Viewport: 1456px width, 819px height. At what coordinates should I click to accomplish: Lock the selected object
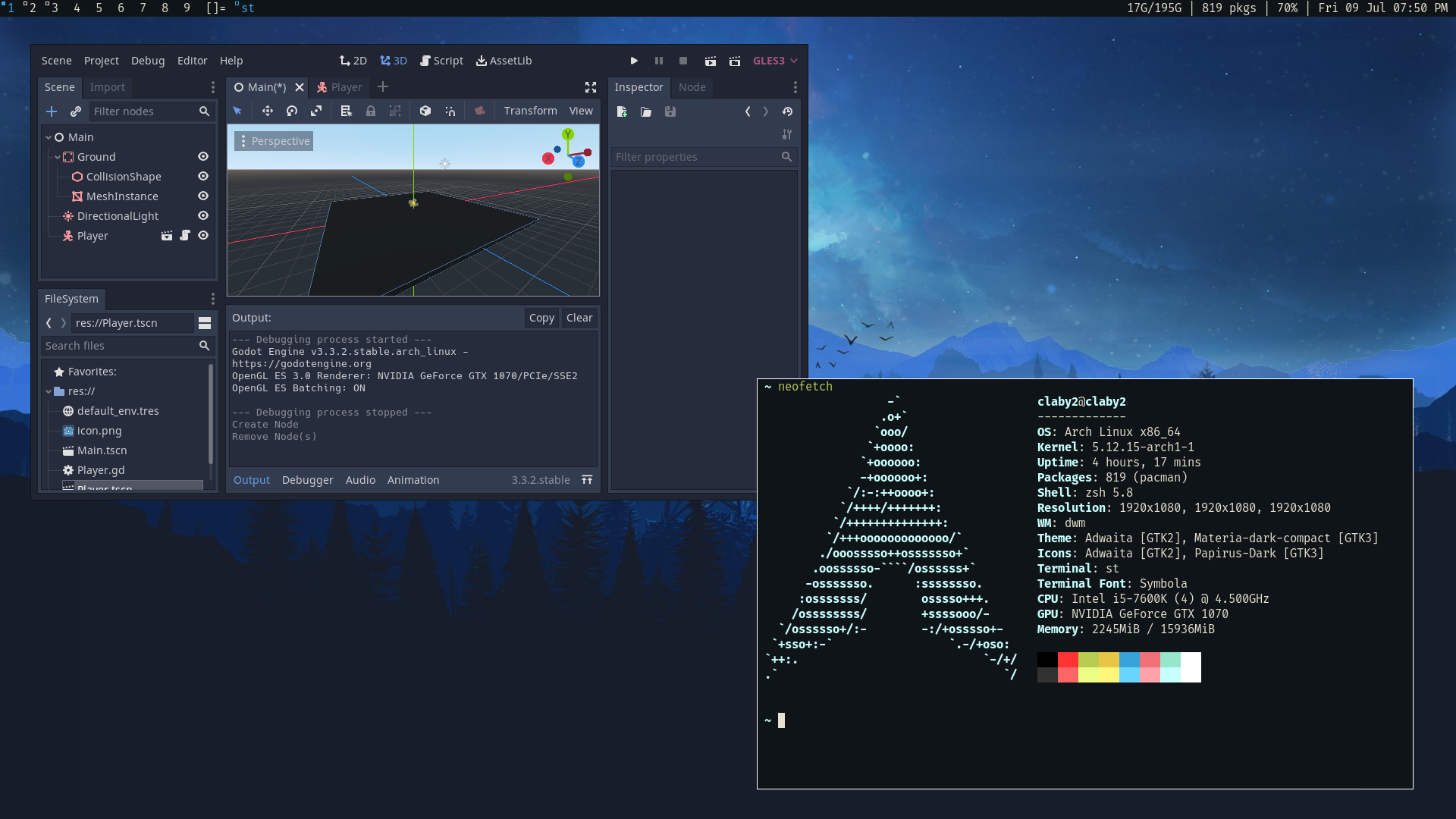coord(371,111)
